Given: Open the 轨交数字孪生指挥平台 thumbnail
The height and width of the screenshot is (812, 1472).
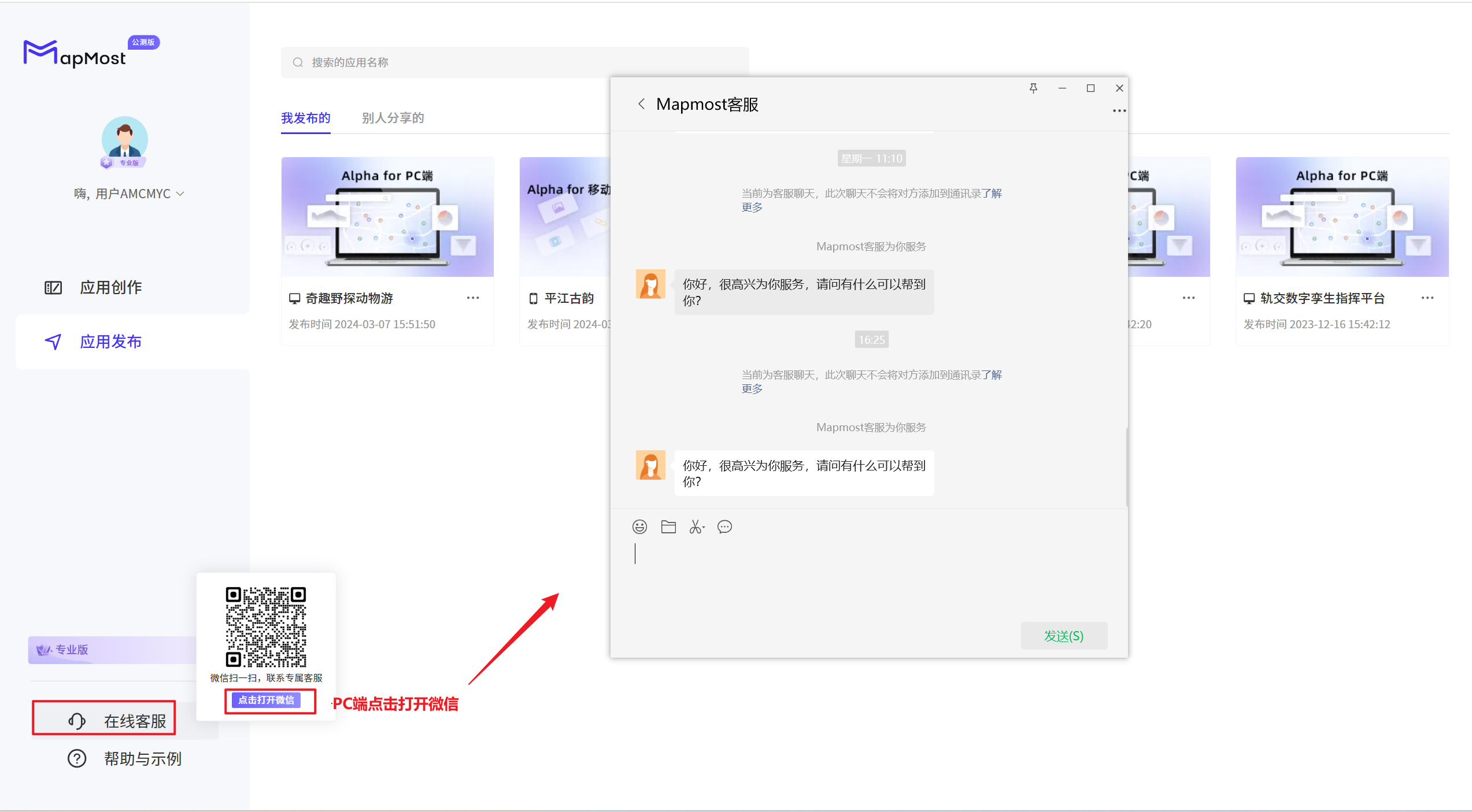Looking at the screenshot, I should point(1342,217).
